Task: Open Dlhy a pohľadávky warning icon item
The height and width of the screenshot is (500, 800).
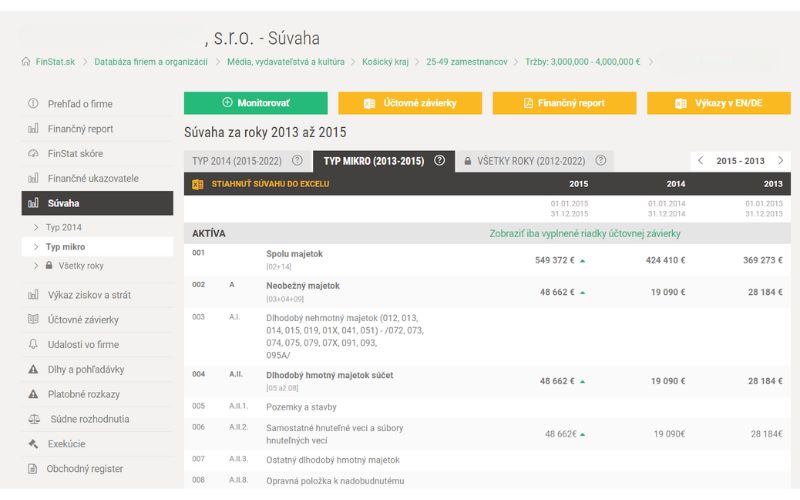Action: tap(33, 369)
